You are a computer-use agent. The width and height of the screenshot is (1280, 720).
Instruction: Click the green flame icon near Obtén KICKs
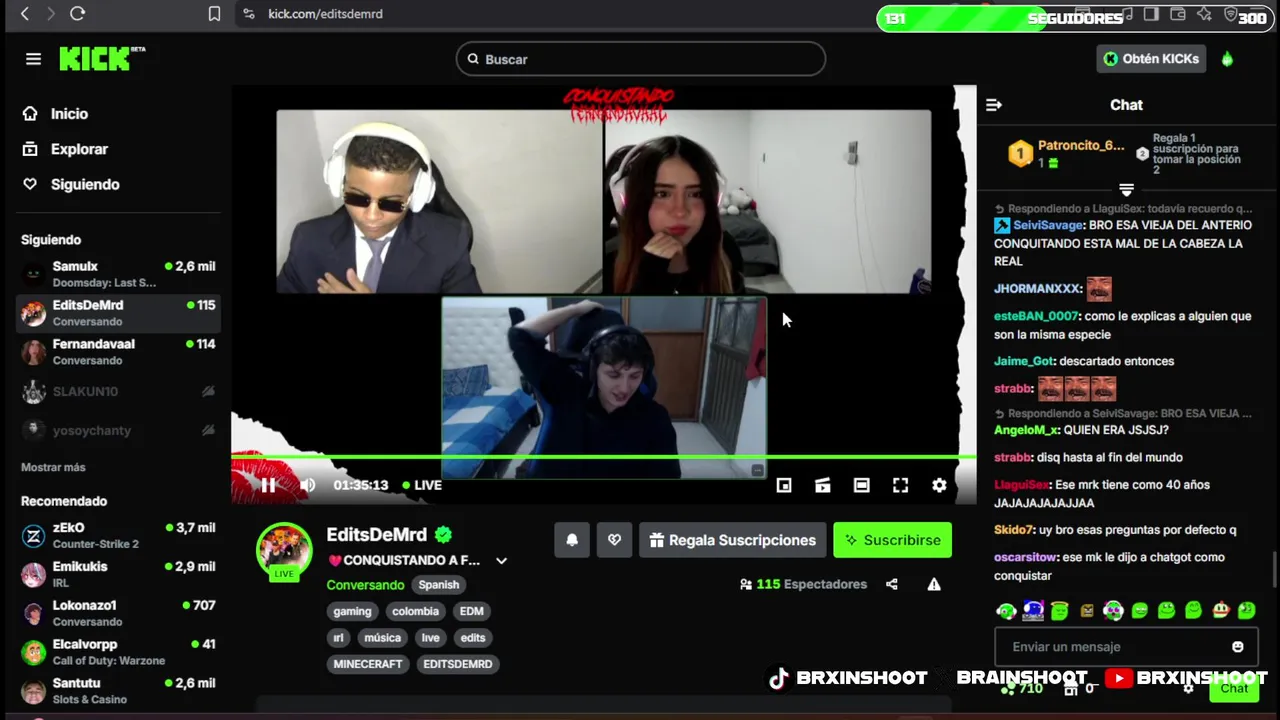click(x=1227, y=59)
